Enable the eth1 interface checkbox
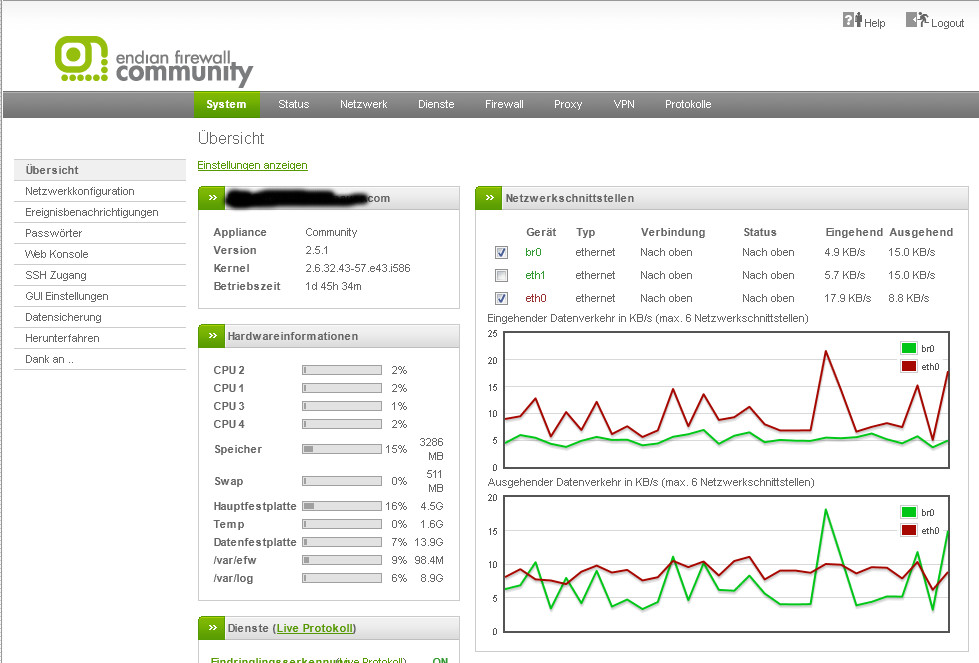This screenshot has width=979, height=663. [x=501, y=275]
